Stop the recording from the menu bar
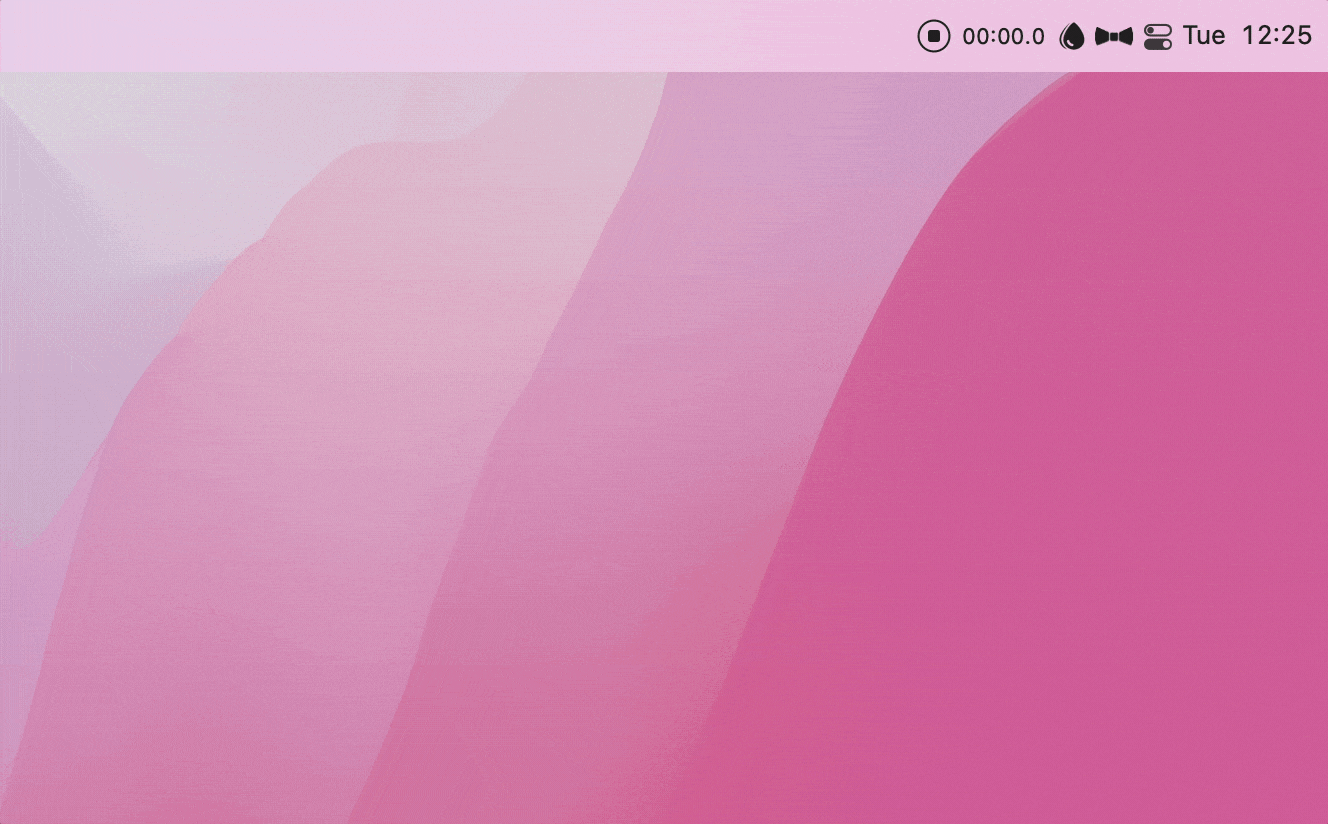The height and width of the screenshot is (824, 1328). (x=933, y=37)
